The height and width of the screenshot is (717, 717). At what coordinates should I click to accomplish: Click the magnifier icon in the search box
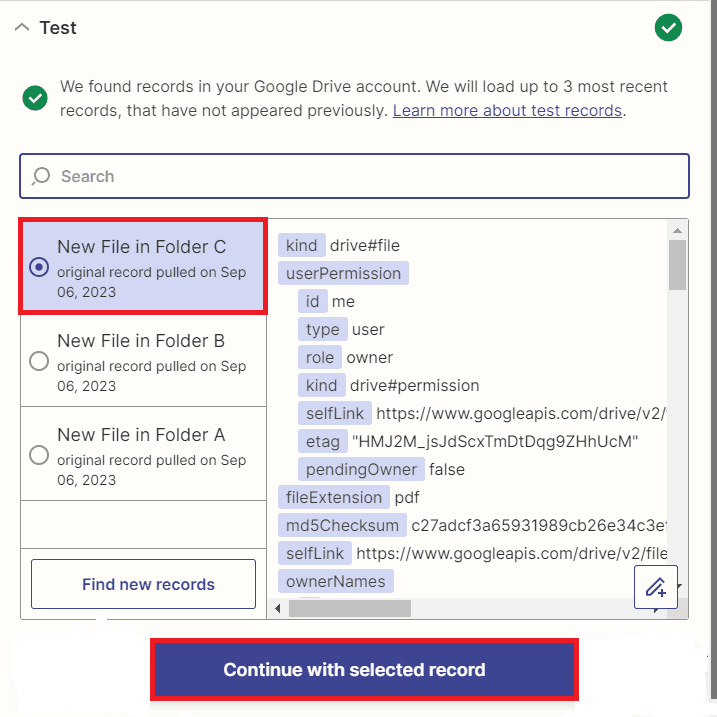pos(41,177)
